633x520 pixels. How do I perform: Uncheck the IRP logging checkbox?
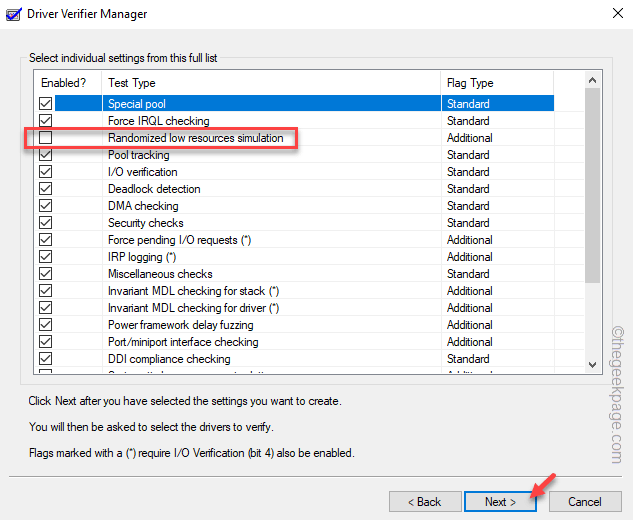click(45, 257)
